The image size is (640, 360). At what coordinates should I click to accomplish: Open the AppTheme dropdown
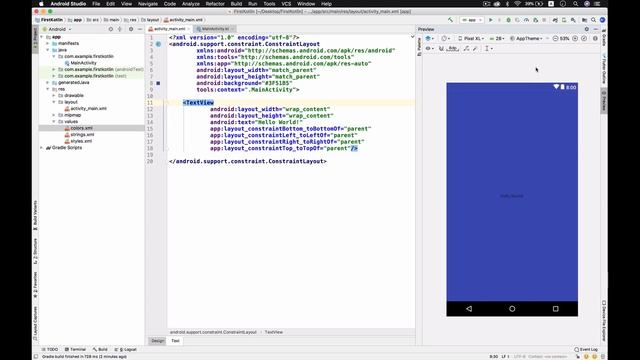pyautogui.click(x=526, y=38)
